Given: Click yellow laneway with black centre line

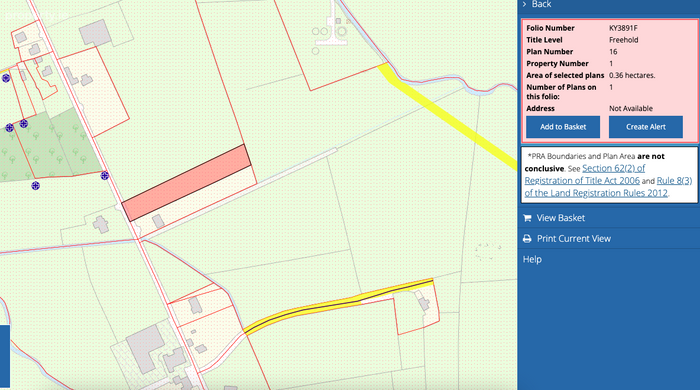Looking at the screenshot, I should (x=338, y=306).
